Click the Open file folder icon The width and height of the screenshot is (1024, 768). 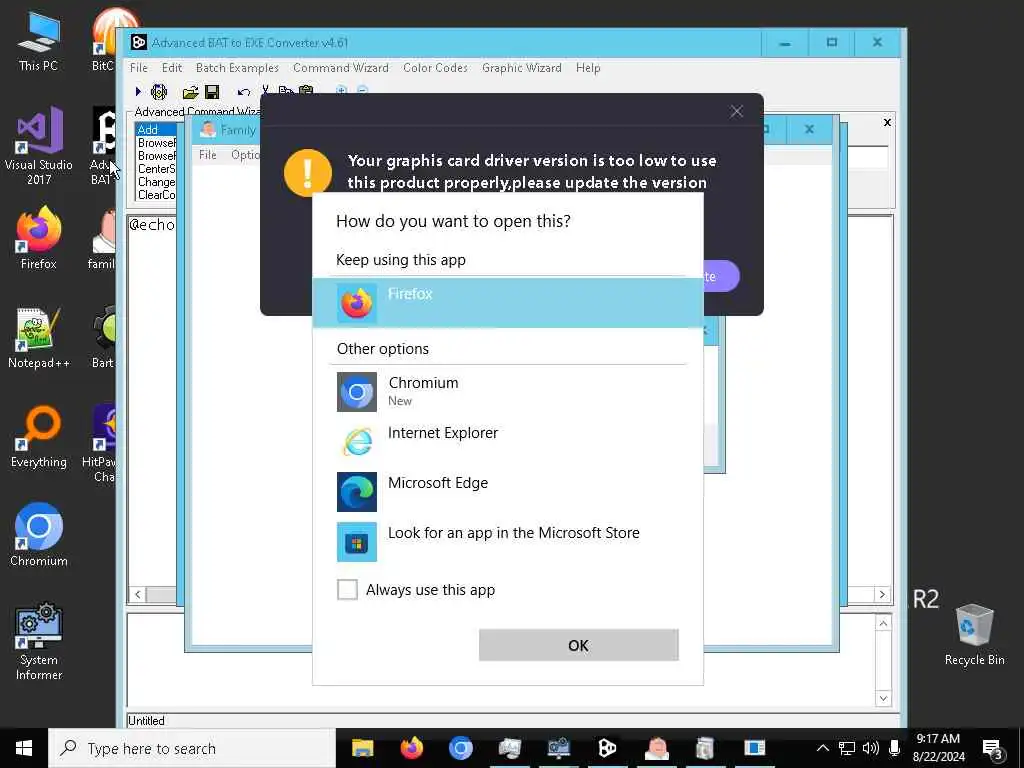point(190,92)
